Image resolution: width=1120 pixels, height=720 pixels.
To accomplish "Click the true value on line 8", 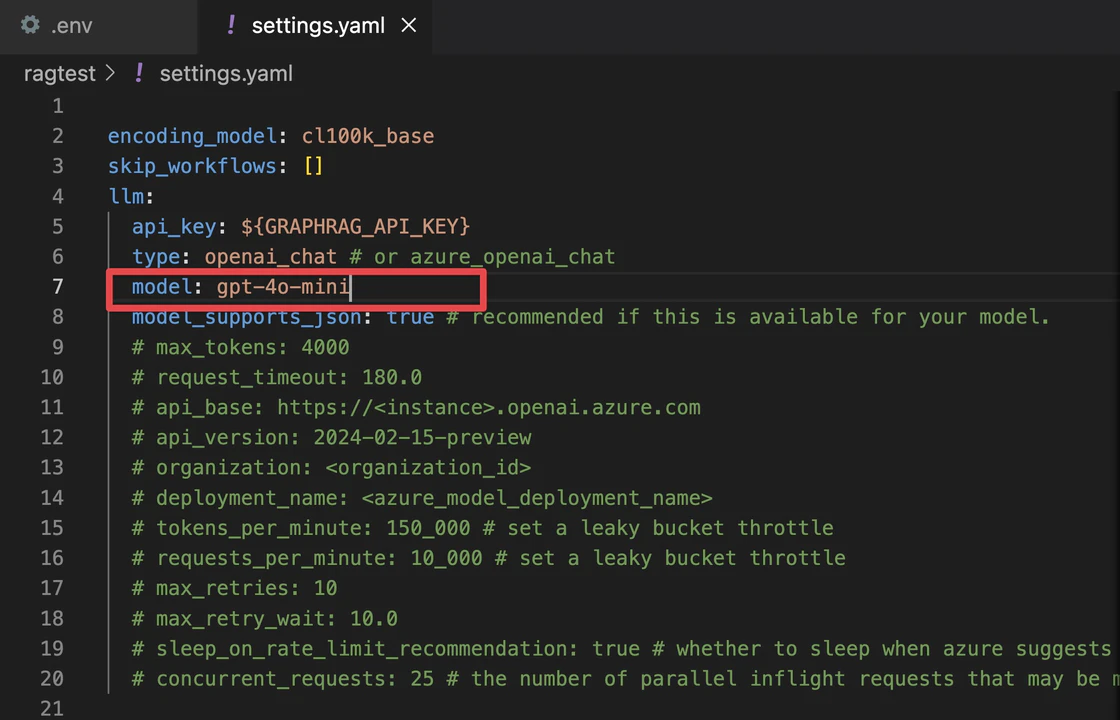I will coord(410,316).
